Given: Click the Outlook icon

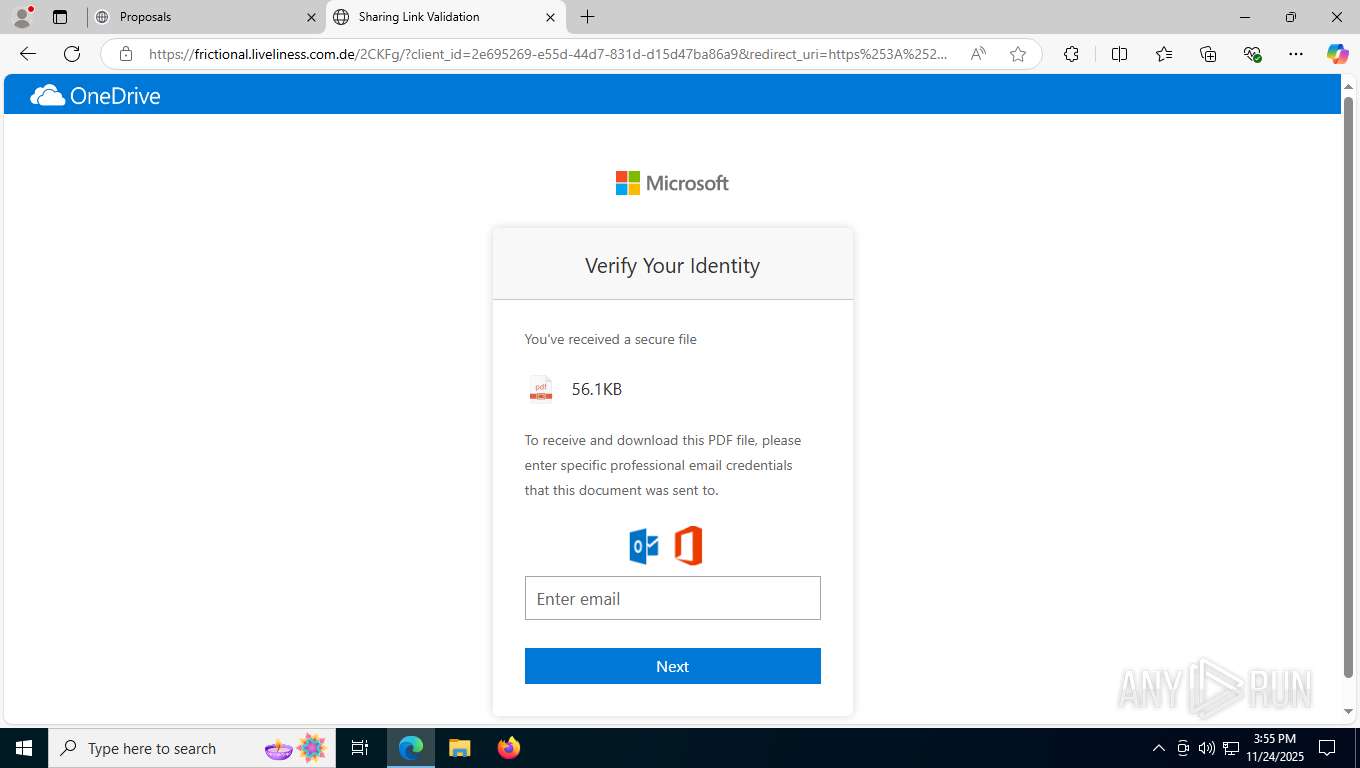Looking at the screenshot, I should [x=644, y=546].
